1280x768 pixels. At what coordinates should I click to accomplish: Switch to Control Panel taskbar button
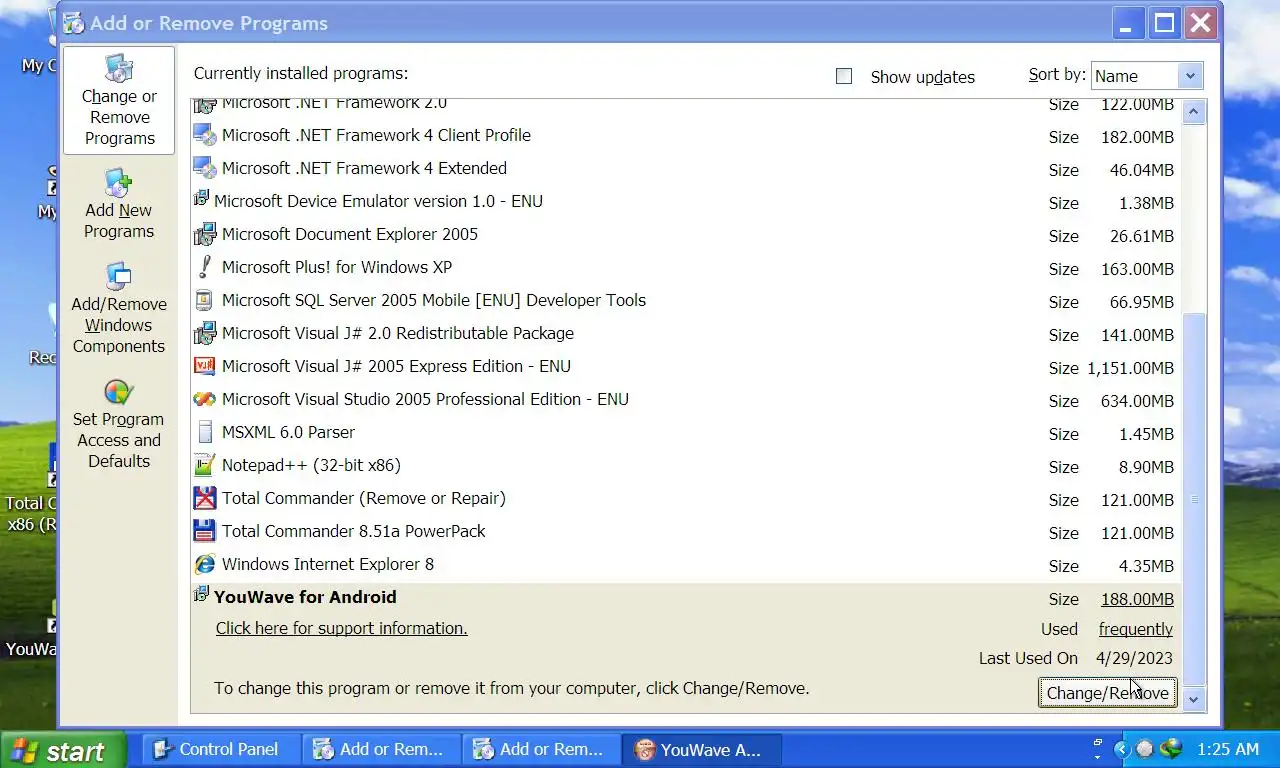[x=221, y=749]
